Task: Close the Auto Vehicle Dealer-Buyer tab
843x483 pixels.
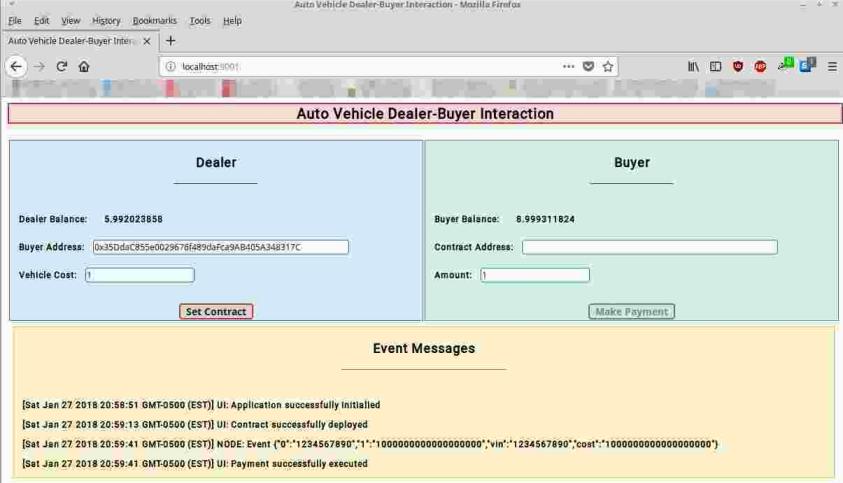Action: 147,41
